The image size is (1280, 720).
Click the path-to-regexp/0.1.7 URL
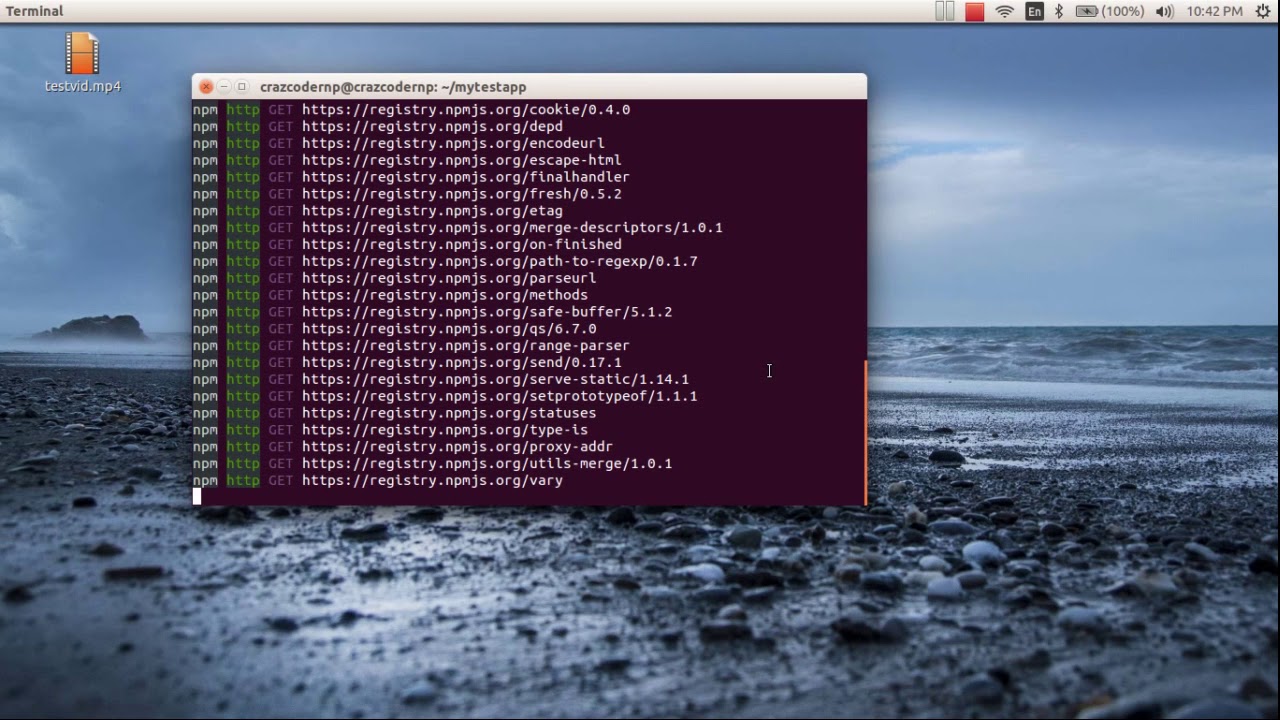point(500,261)
